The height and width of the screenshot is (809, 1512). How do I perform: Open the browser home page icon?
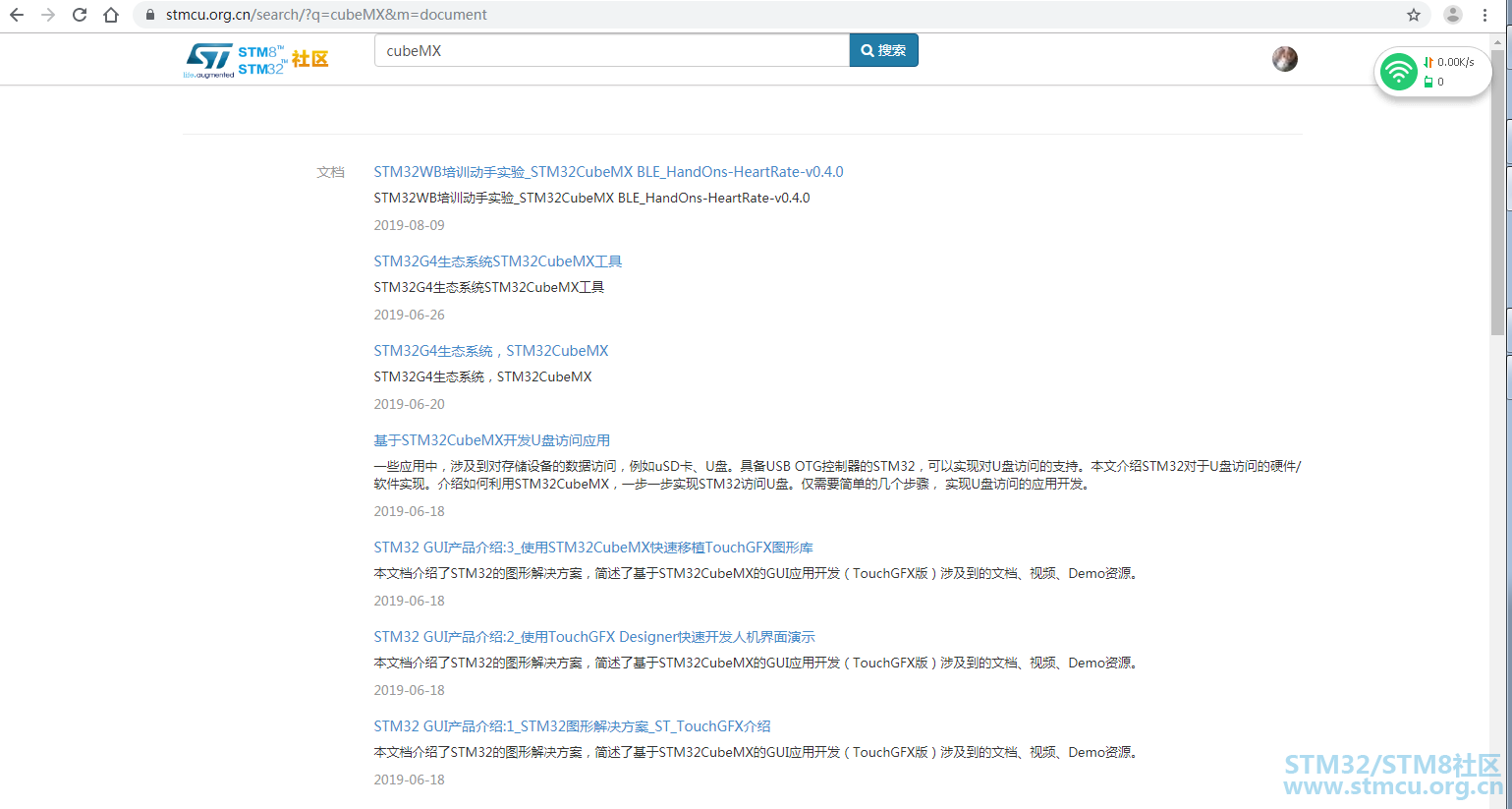[x=111, y=15]
